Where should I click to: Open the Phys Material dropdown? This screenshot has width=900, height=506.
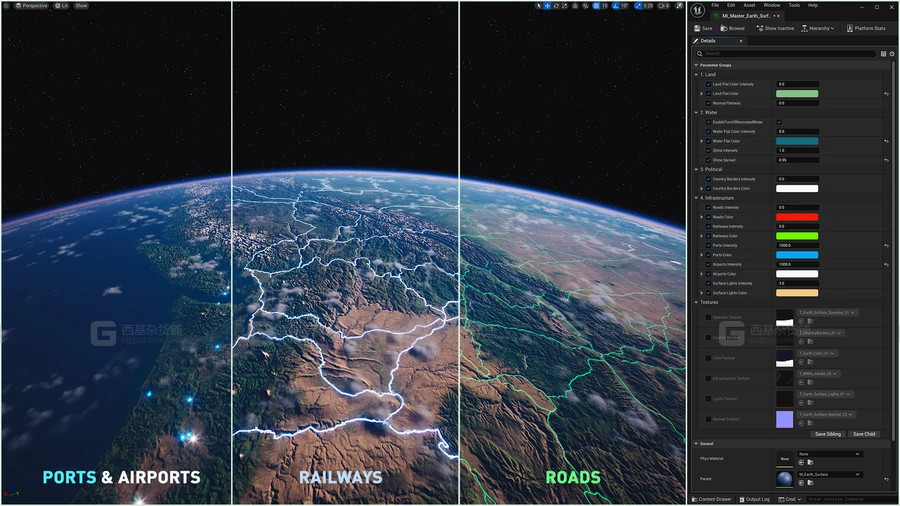830,454
